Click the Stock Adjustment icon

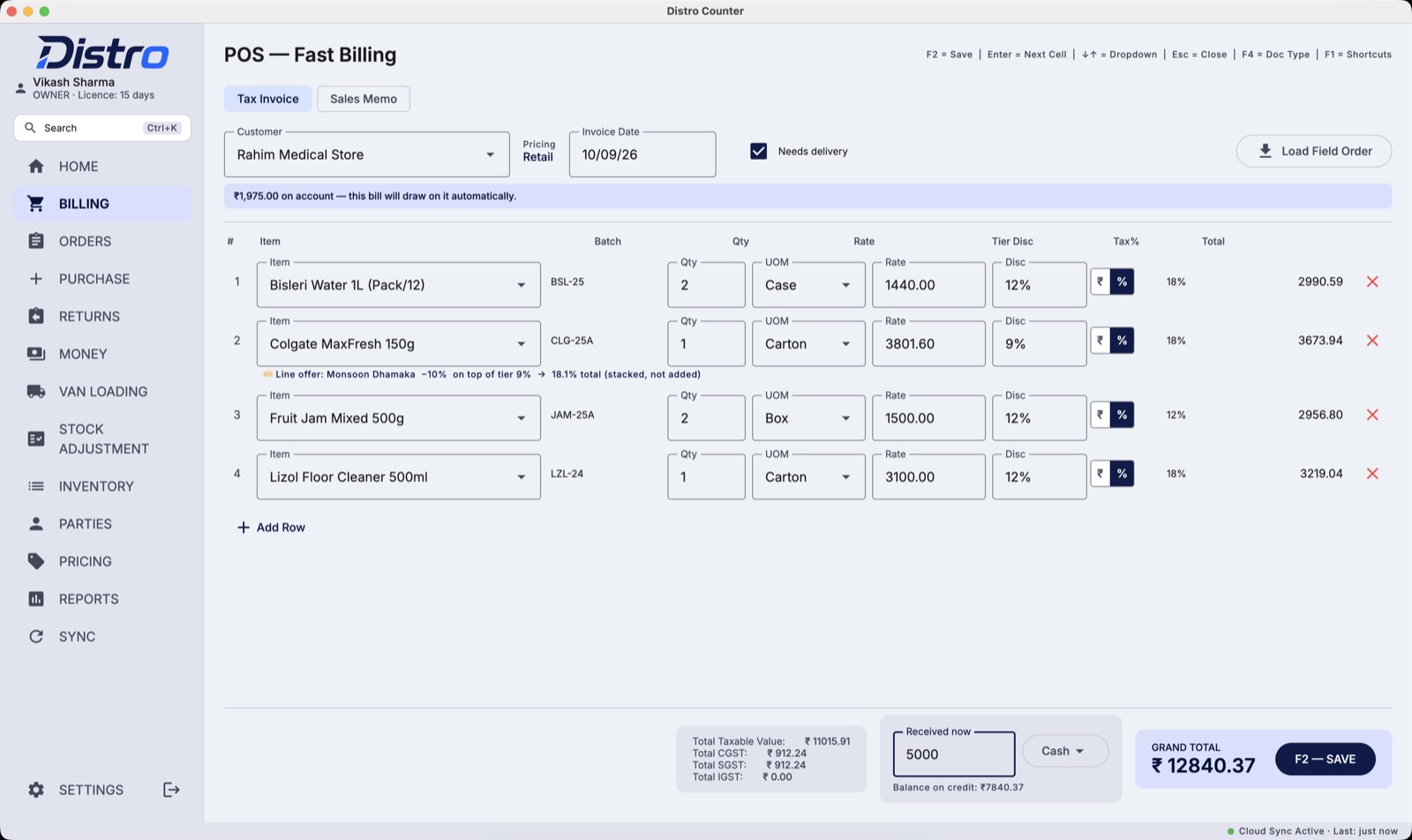(36, 439)
